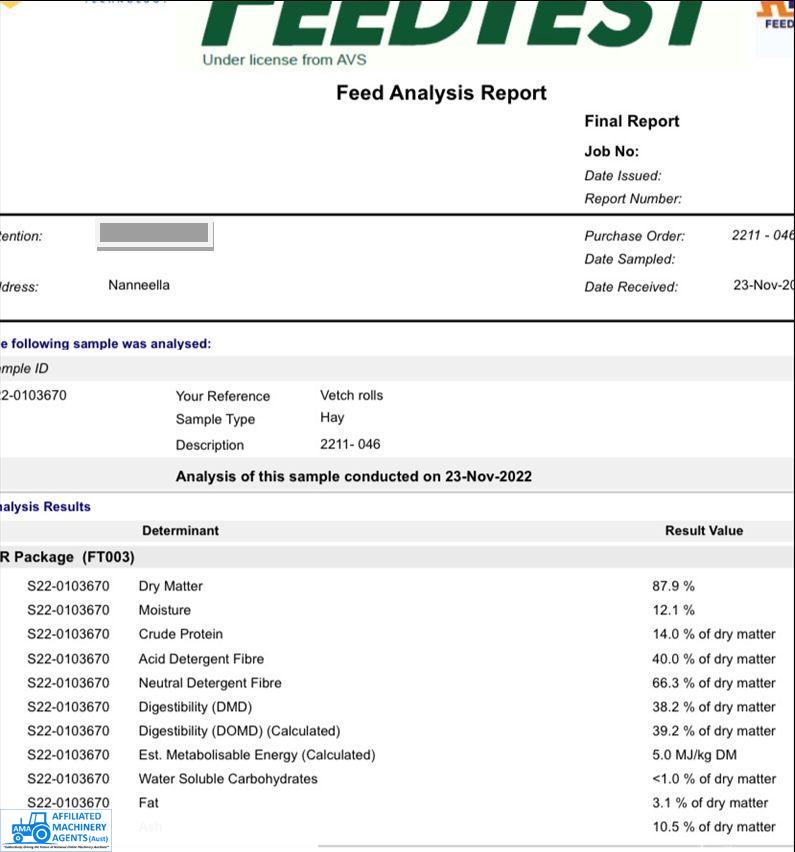Viewport: 795px width, 852px height.
Task: Click the 'Moisture' determinant
Action: 165,610
